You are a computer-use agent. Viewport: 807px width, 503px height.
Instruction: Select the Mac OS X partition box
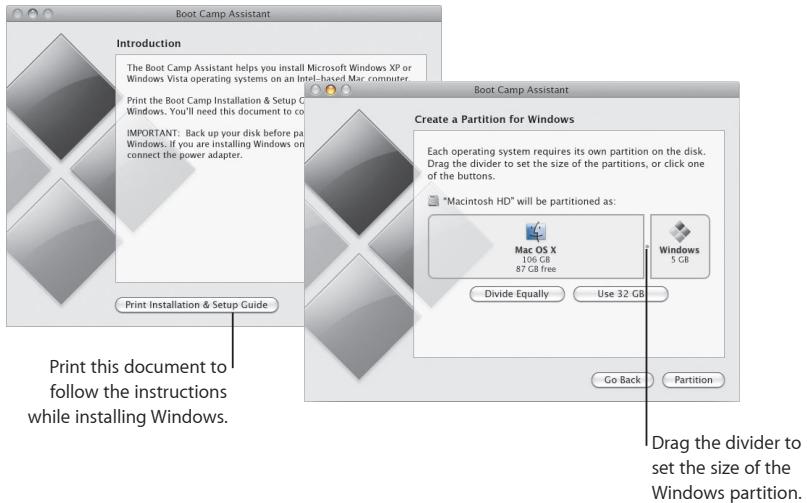click(x=536, y=247)
